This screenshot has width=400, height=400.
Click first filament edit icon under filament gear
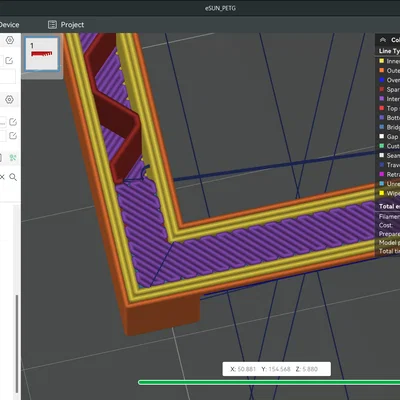[13, 122]
